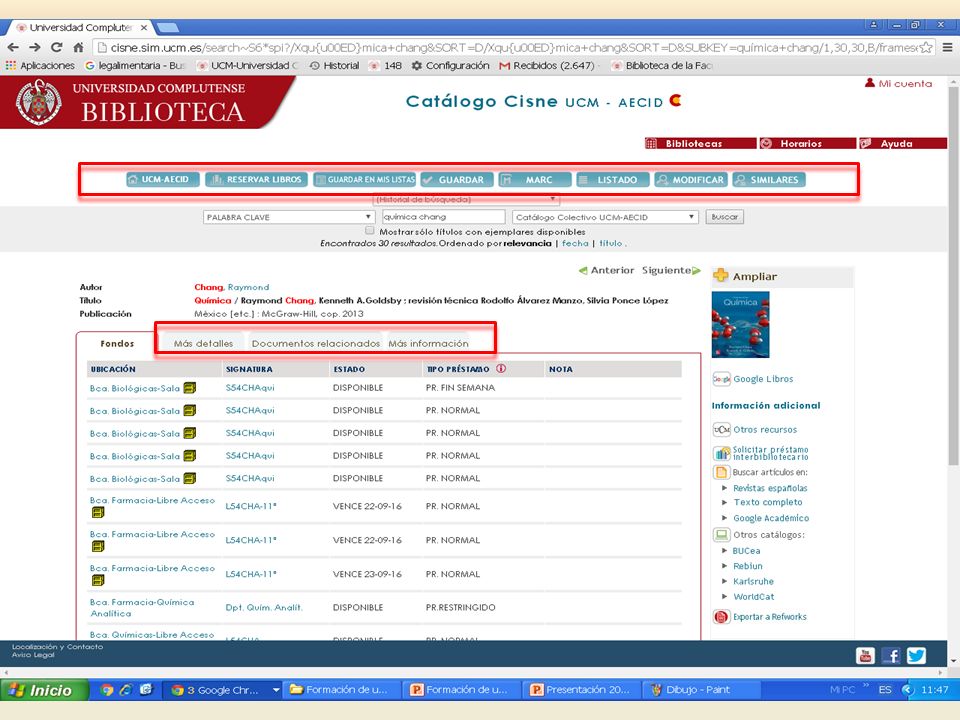Screen dimensions: 960x720
Task: Switch to the Fondos tab
Action: pyautogui.click(x=117, y=343)
